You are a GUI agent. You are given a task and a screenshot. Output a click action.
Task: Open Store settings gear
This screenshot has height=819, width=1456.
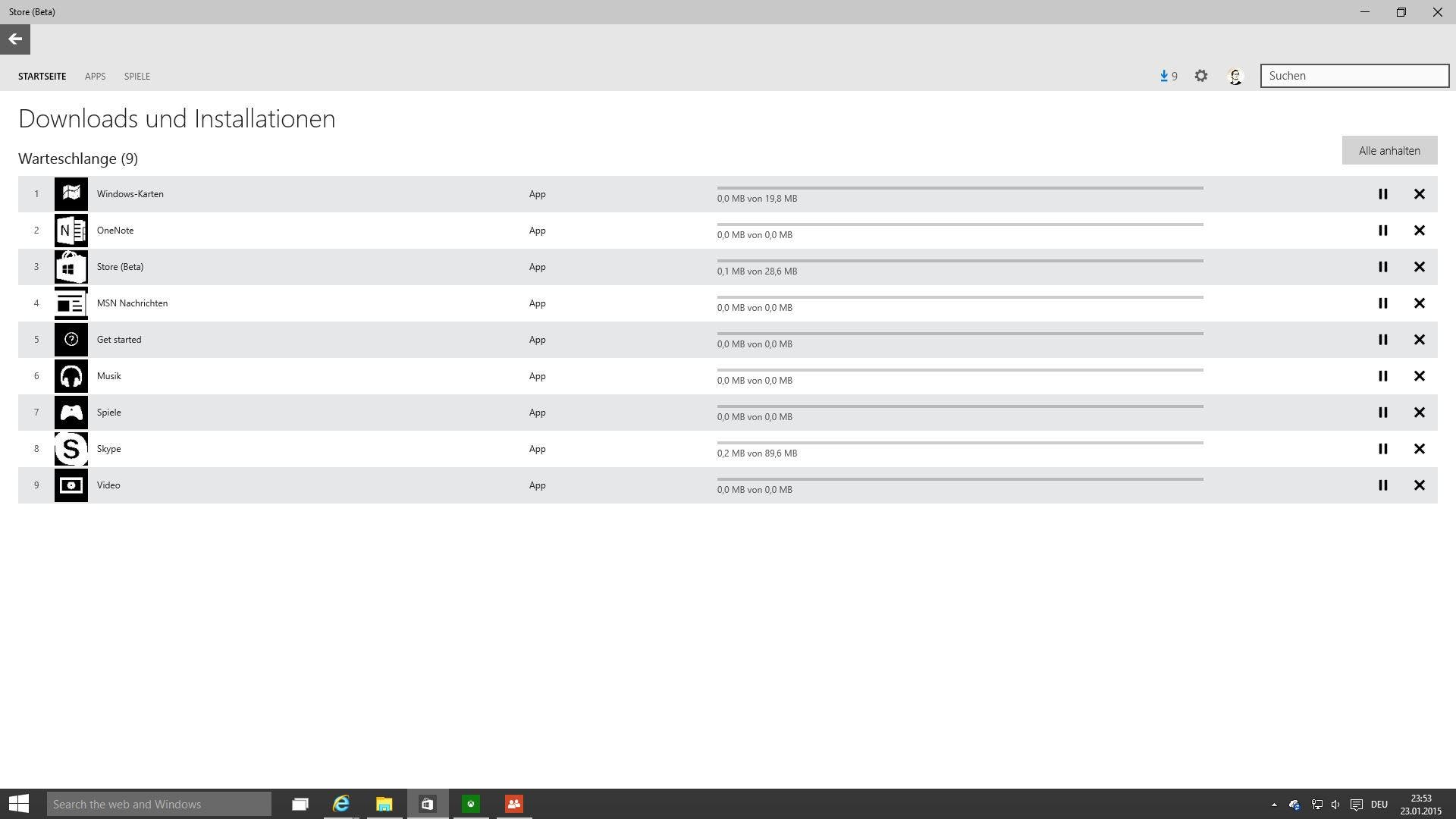click(x=1201, y=76)
